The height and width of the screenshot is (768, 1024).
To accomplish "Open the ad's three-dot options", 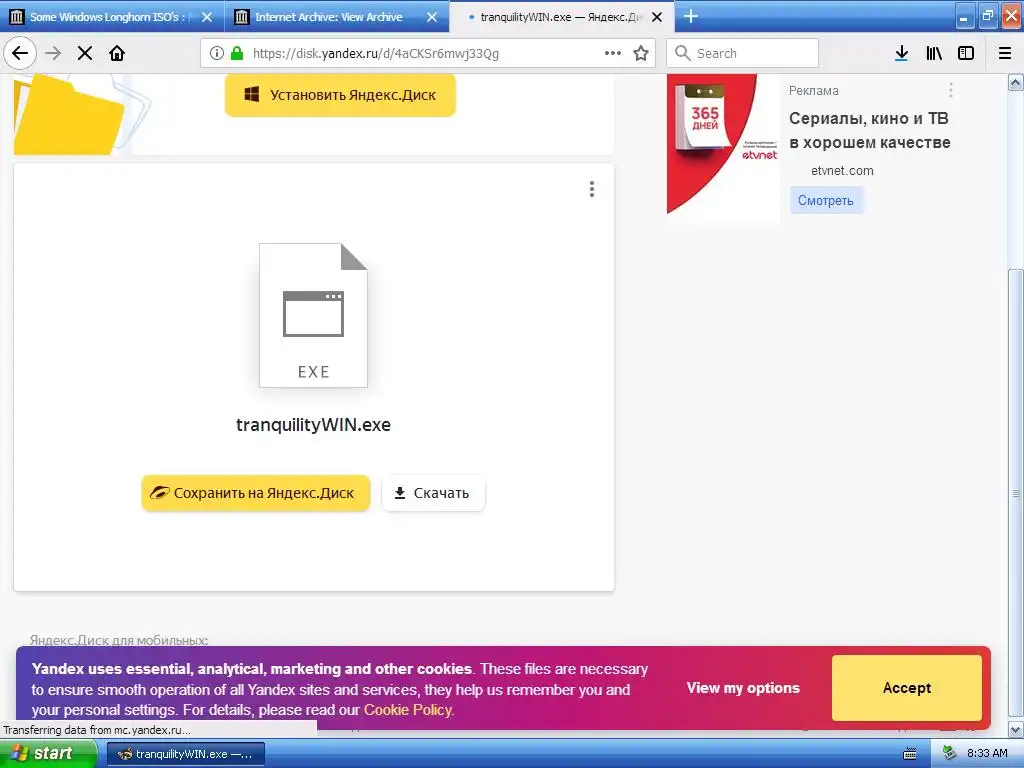I will (951, 90).
